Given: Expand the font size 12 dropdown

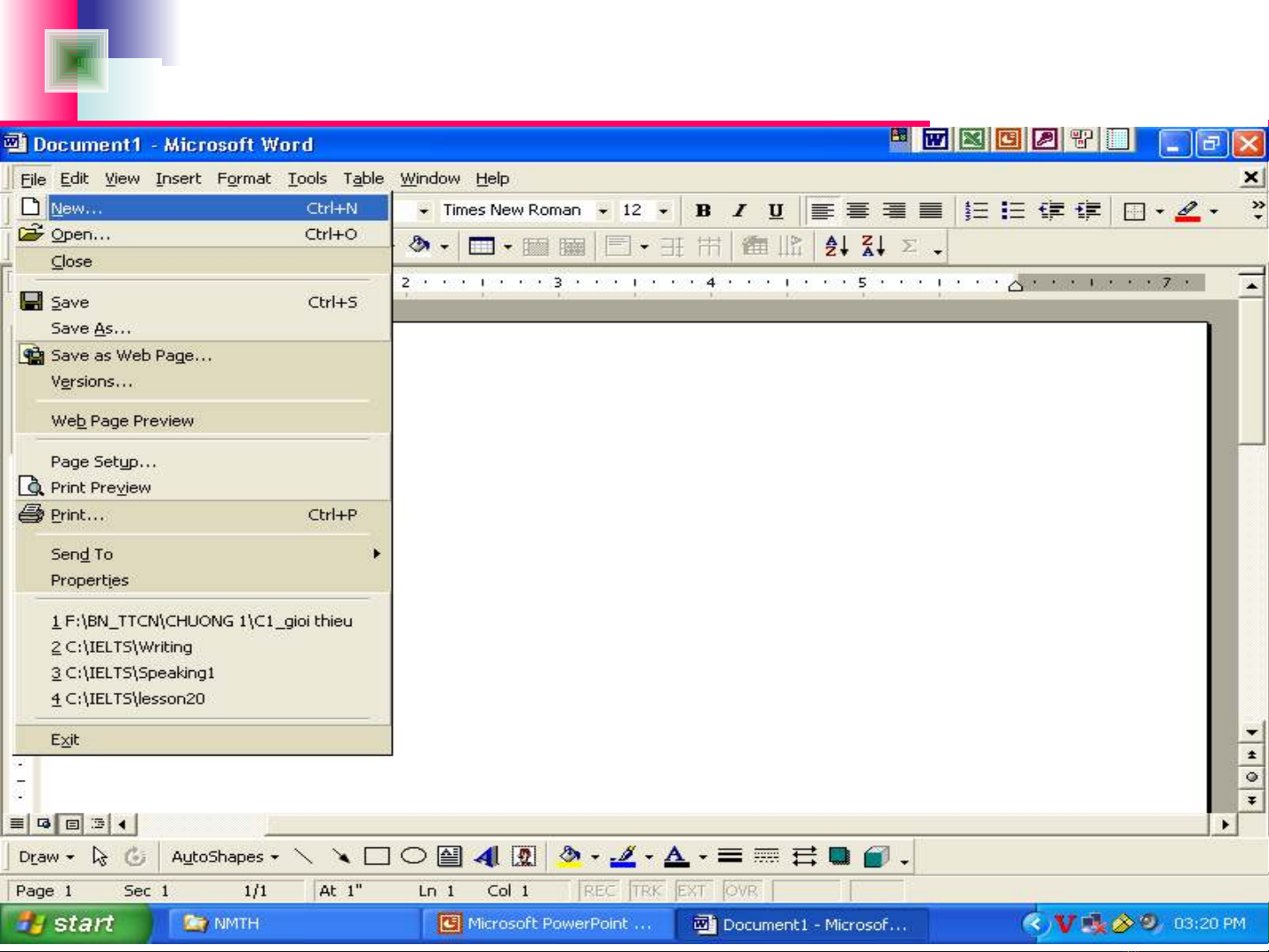Looking at the screenshot, I should pos(664,210).
